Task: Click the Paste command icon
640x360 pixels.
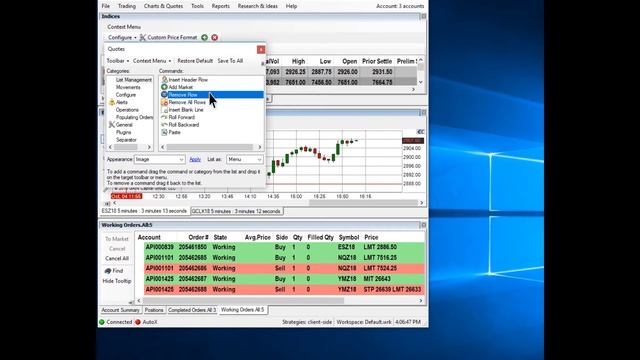Action: [x=164, y=132]
